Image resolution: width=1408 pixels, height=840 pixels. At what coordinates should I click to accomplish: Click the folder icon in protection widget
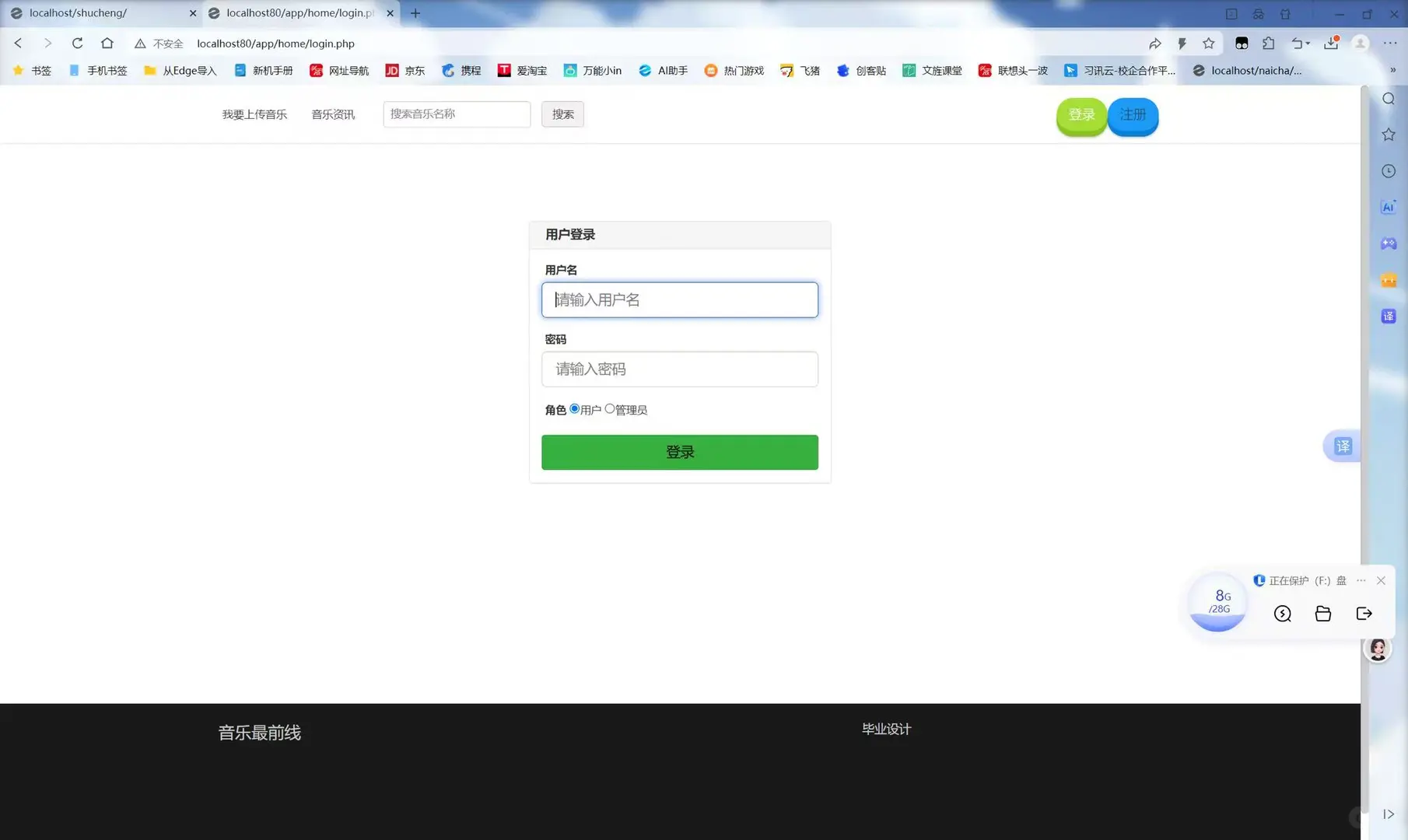click(1323, 614)
